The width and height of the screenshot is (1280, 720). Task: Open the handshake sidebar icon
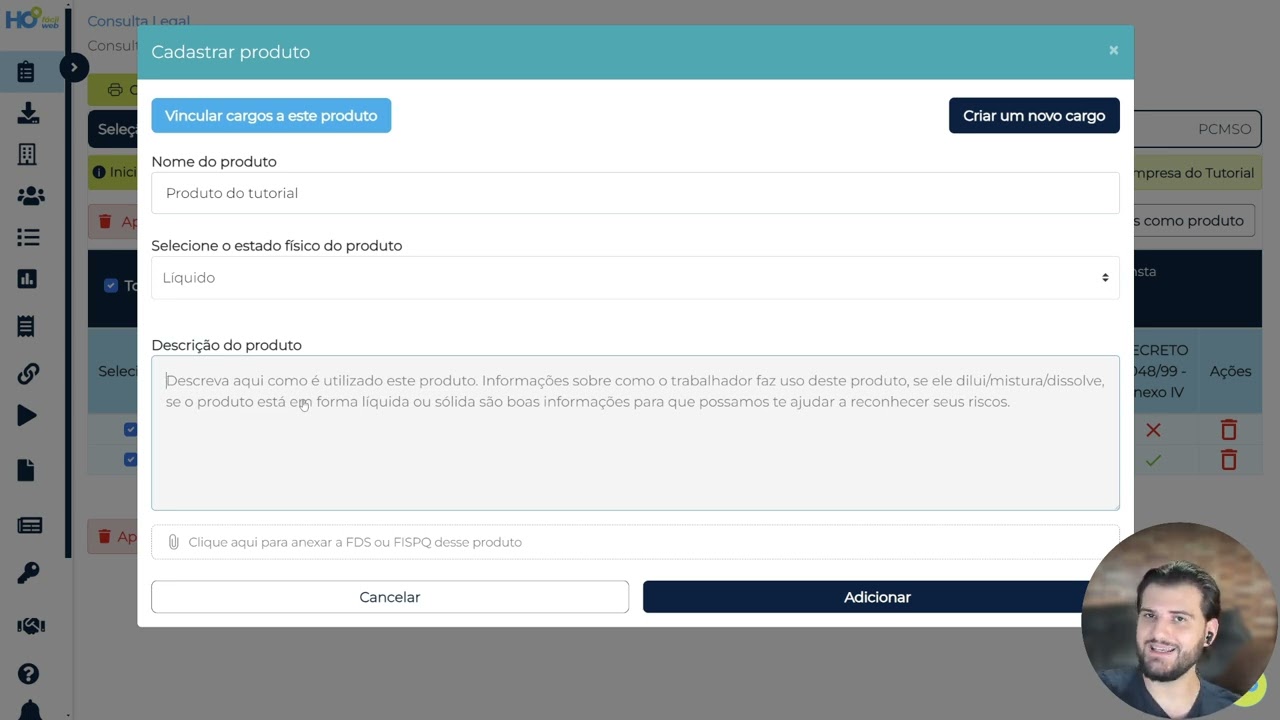click(x=31, y=626)
